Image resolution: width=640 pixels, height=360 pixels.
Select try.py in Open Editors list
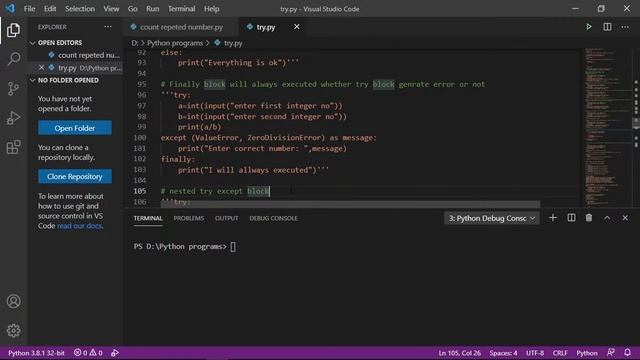tap(76, 68)
